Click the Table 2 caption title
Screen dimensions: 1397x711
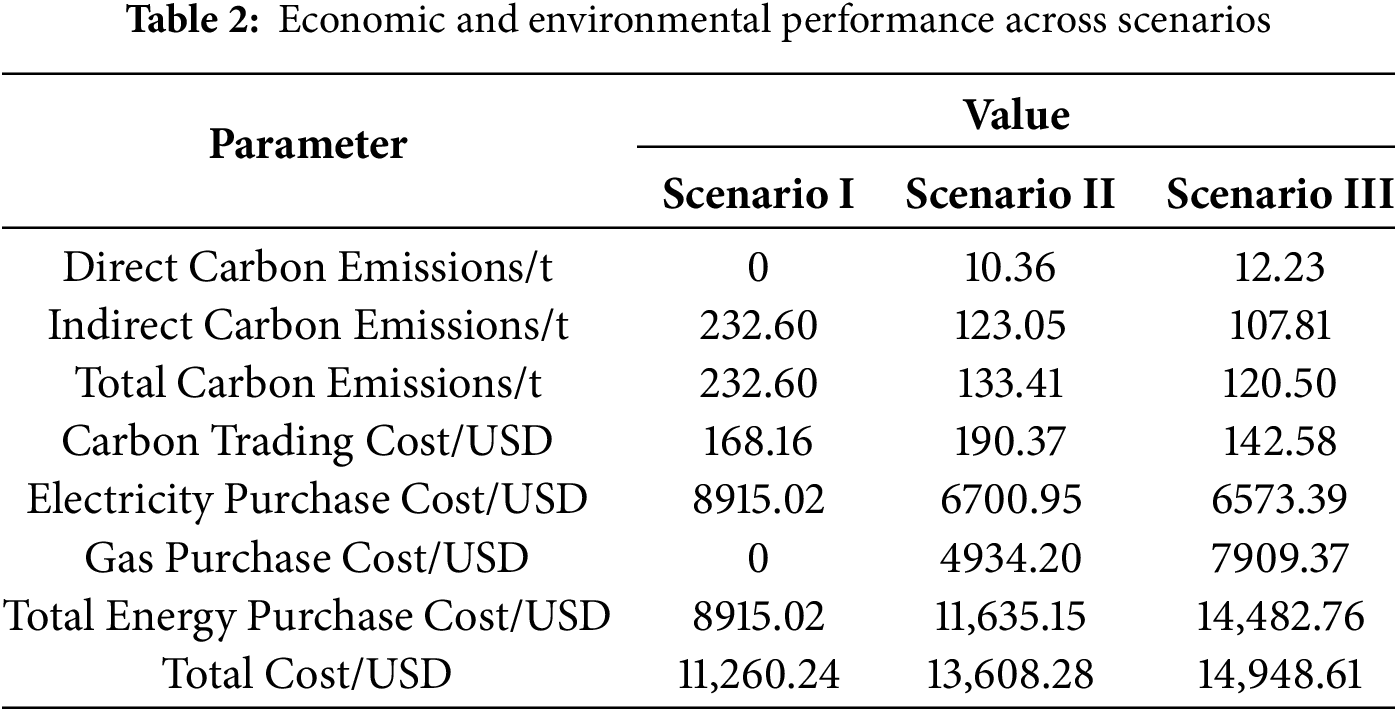tap(698, 22)
